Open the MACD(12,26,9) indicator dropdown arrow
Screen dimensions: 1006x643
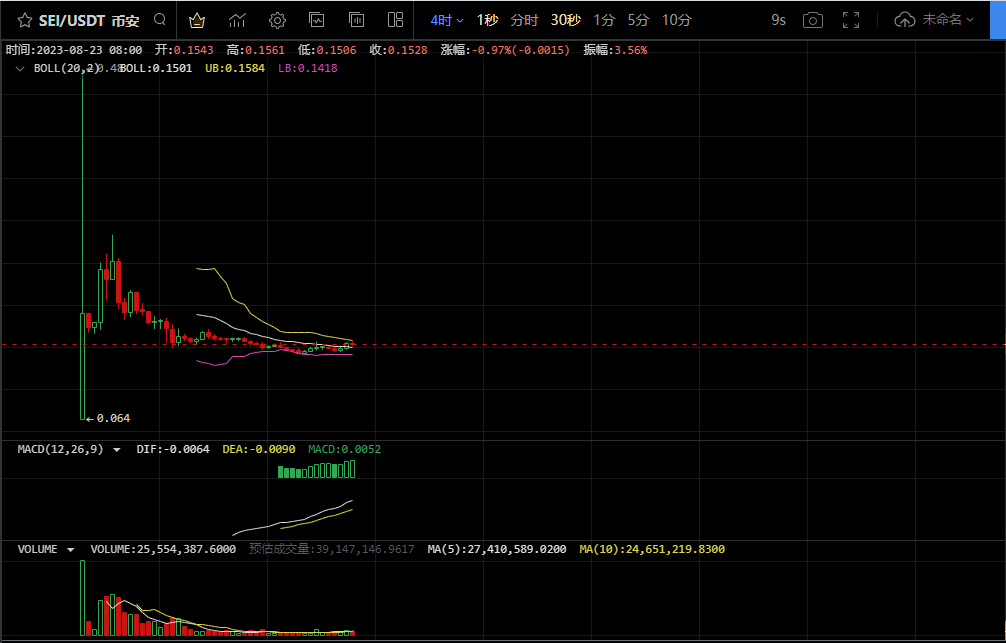pyautogui.click(x=117, y=450)
